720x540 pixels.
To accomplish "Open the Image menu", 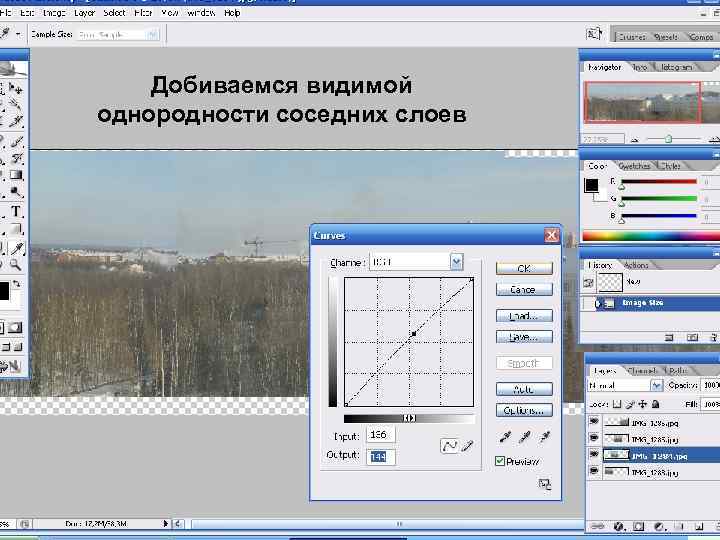I will (x=54, y=13).
